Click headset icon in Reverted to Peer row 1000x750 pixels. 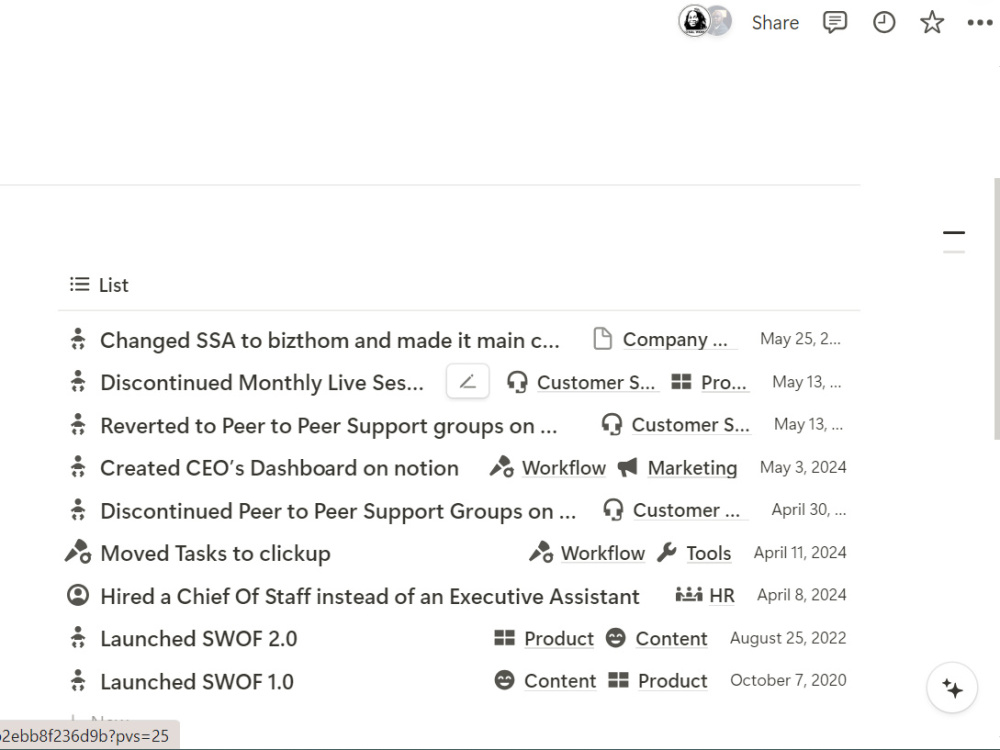(x=612, y=424)
